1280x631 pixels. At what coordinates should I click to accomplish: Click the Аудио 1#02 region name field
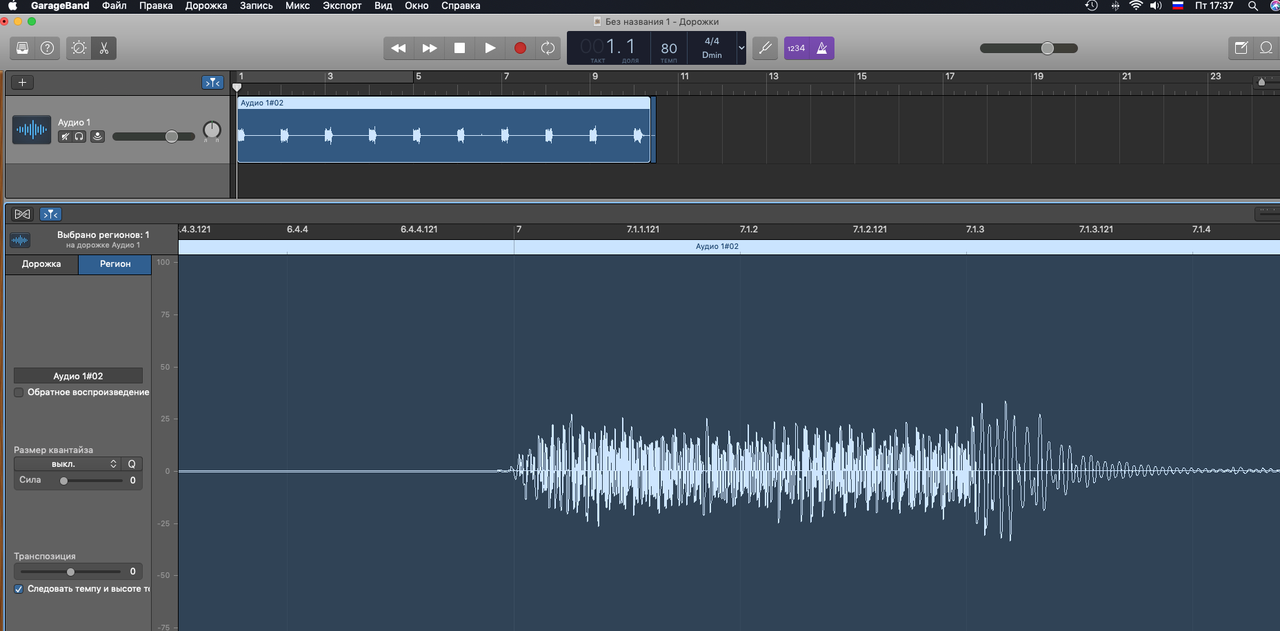(x=78, y=376)
